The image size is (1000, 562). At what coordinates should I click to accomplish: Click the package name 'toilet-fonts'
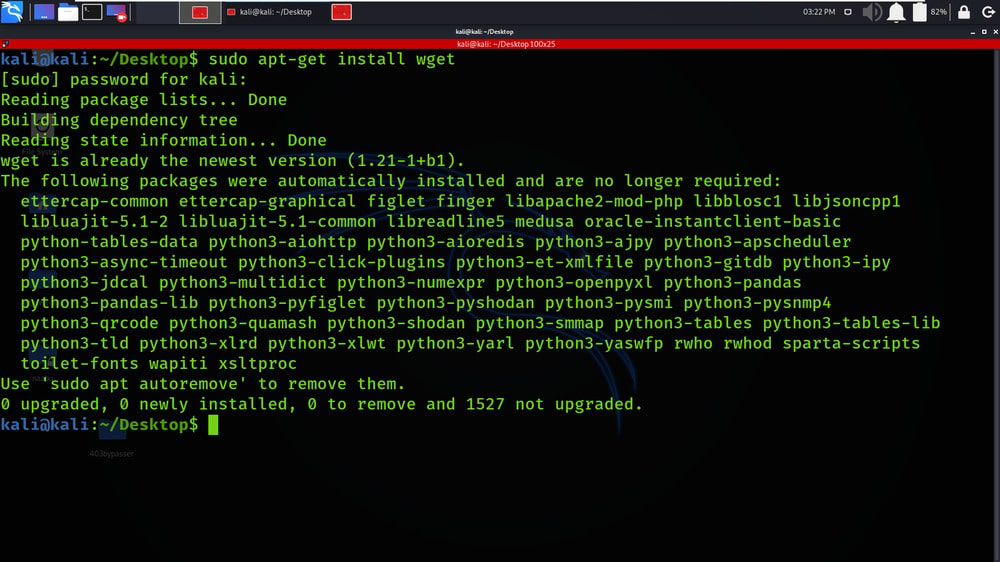[79, 364]
